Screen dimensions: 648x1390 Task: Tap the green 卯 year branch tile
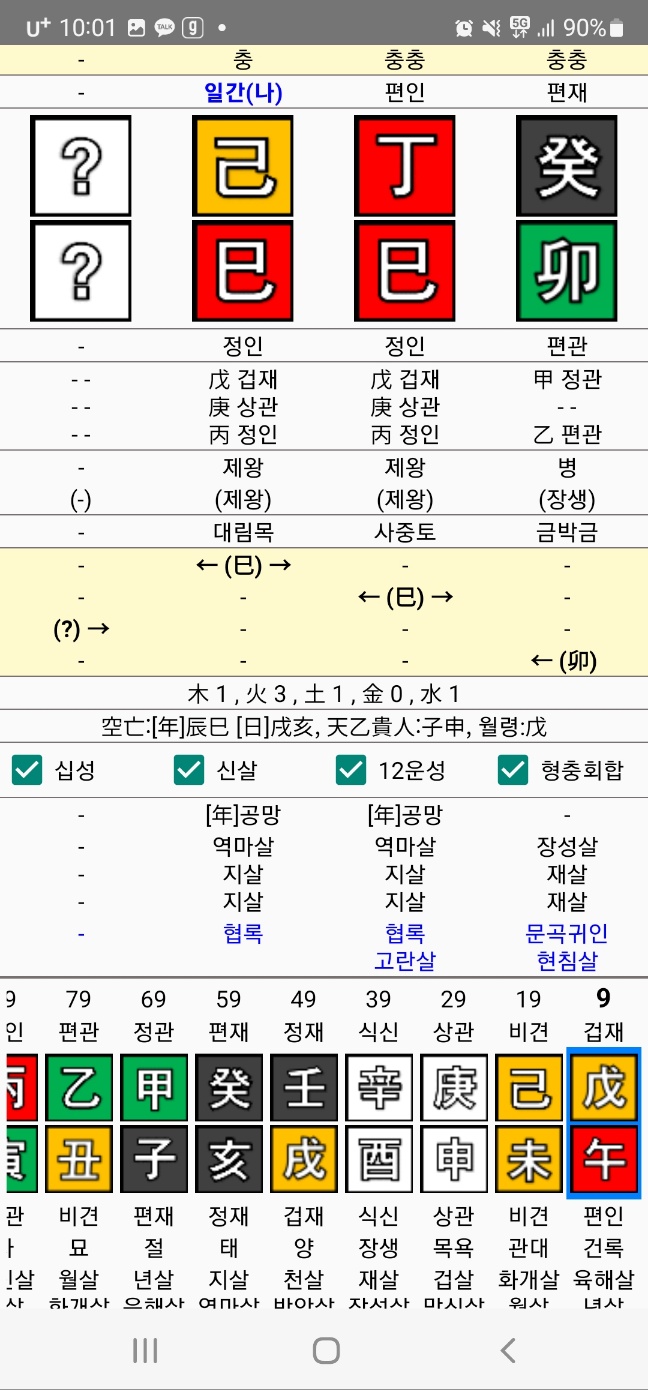click(567, 271)
